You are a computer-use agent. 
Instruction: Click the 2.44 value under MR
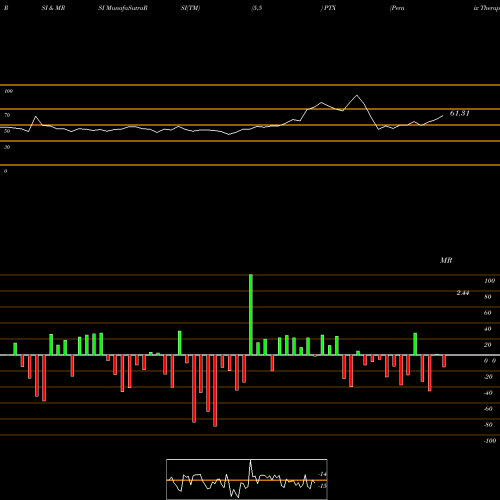(463, 293)
